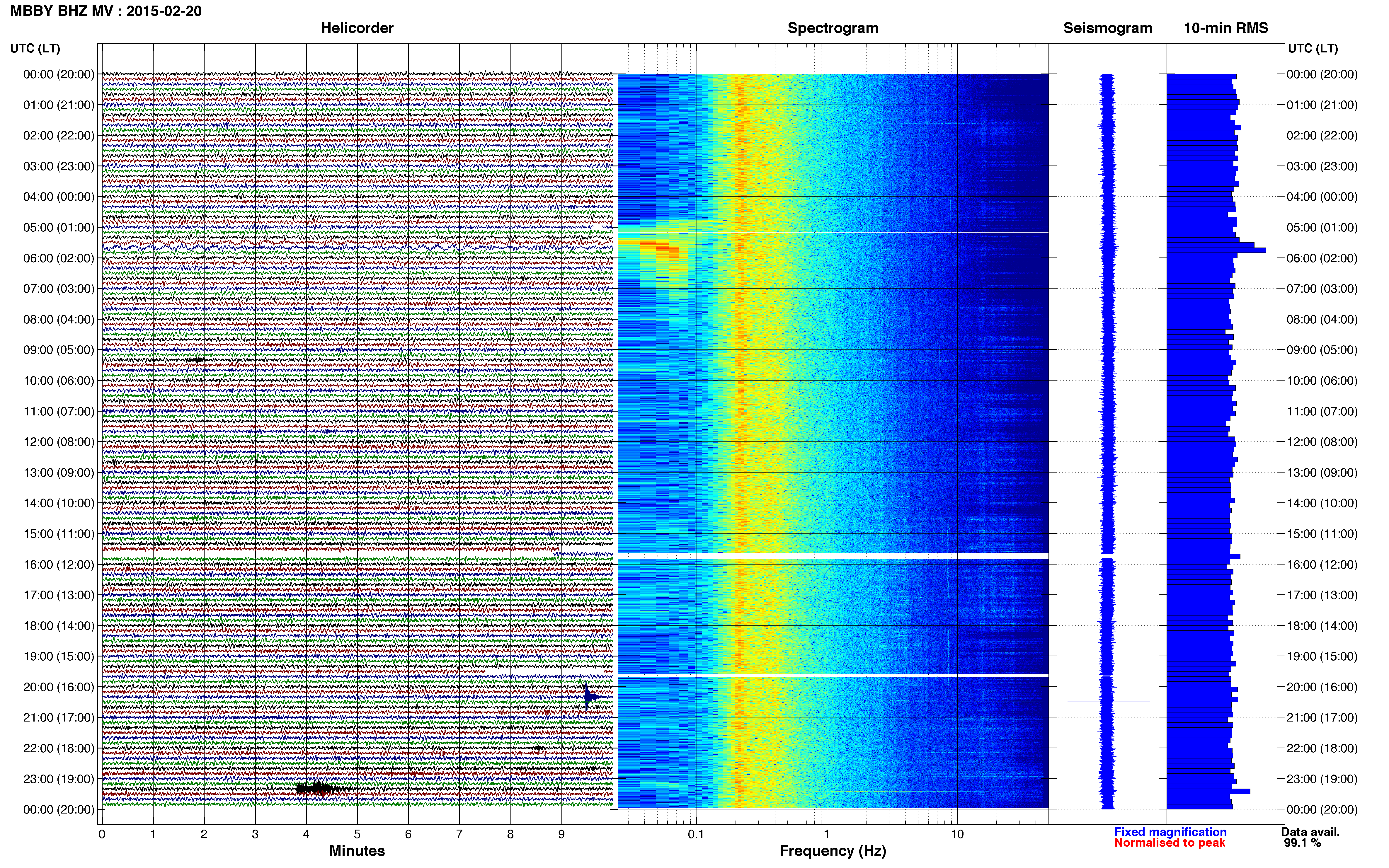1389x868 pixels.
Task: Select the left-axis label "05:00 (01:00)"
Action: pos(59,227)
